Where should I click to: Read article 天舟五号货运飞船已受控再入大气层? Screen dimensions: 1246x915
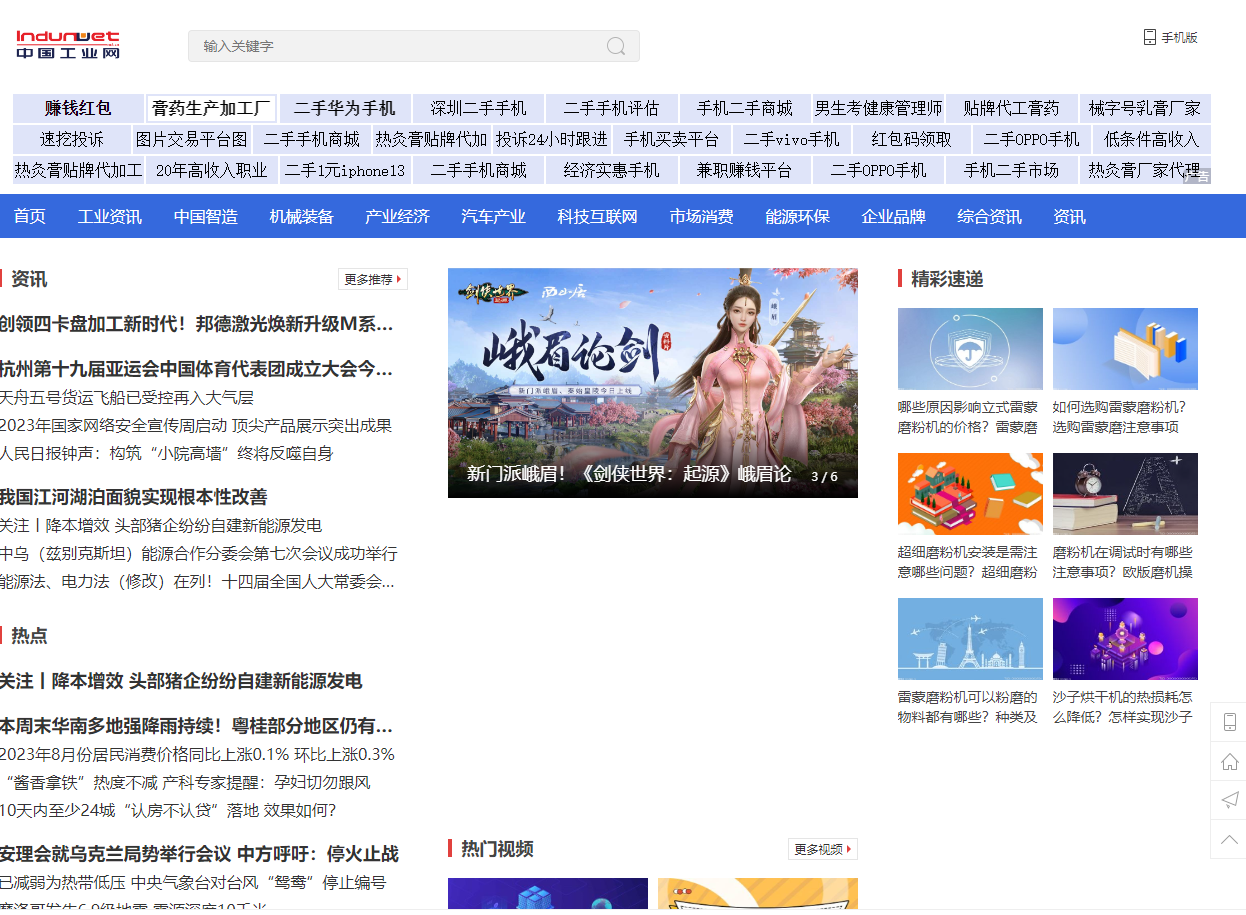pyautogui.click(x=127, y=398)
